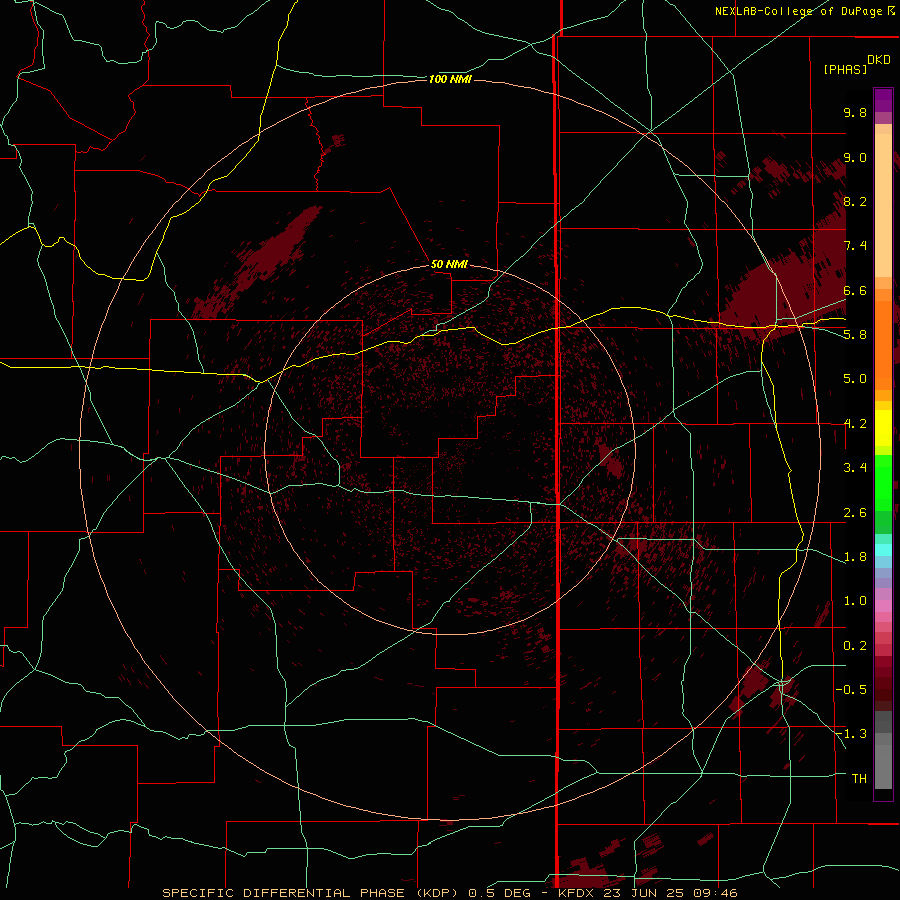Click the 50 NMI range ring label
900x900 pixels.
(449, 264)
